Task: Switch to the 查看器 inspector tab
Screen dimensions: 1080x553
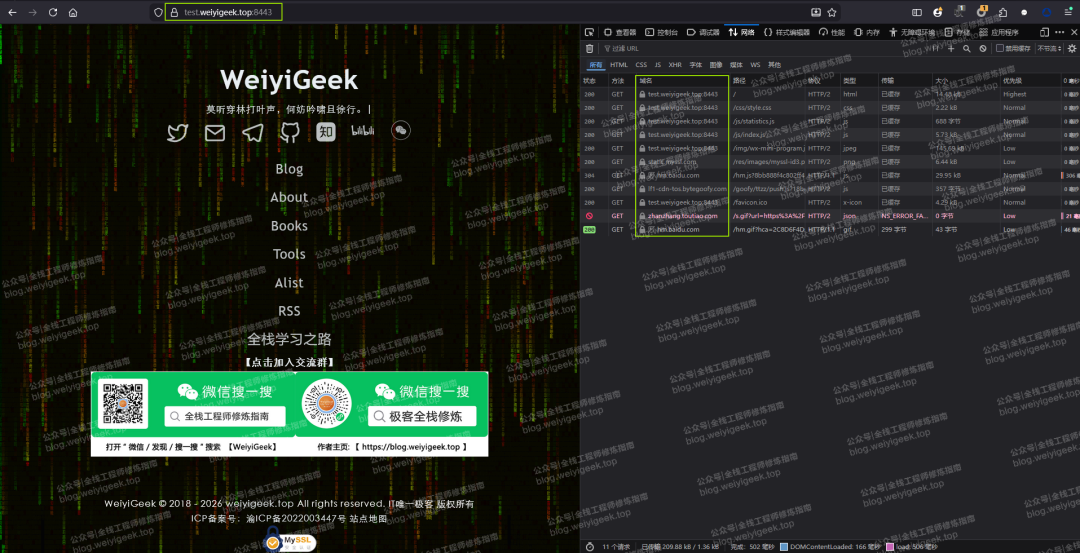Action: coord(621,32)
